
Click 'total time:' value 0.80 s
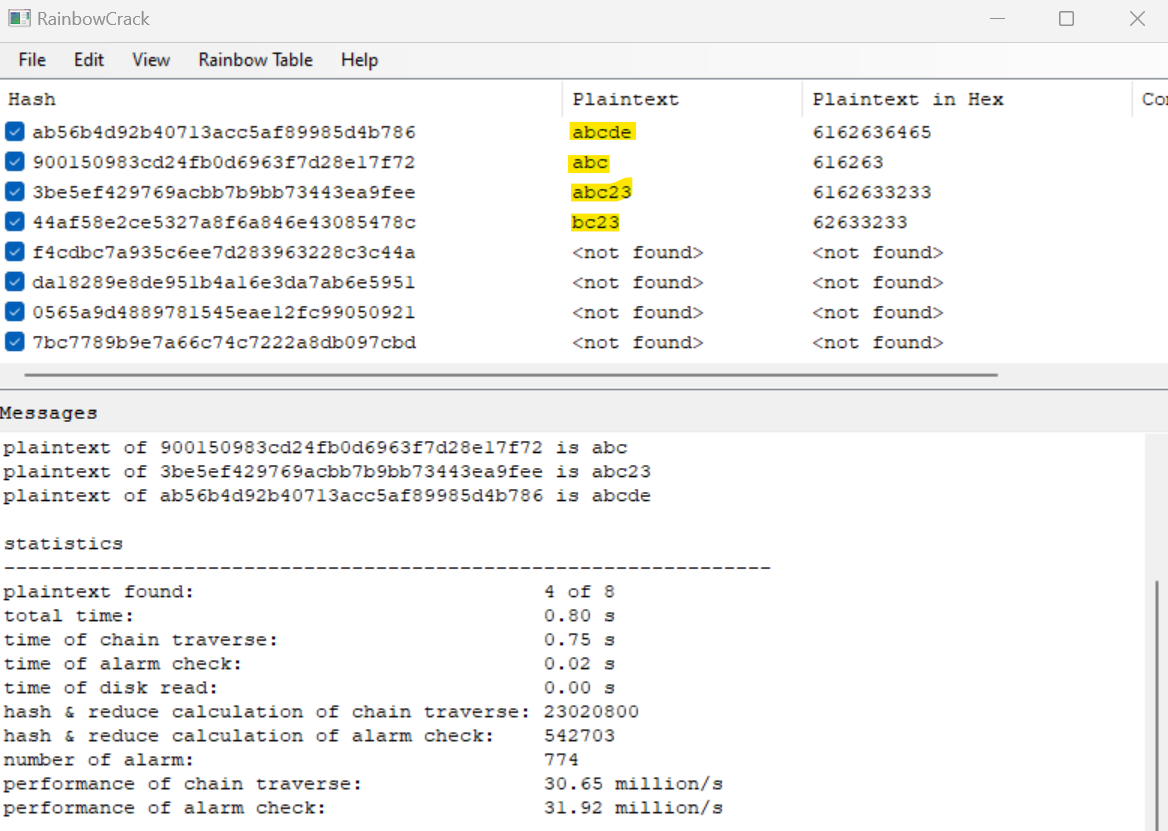click(x=580, y=616)
